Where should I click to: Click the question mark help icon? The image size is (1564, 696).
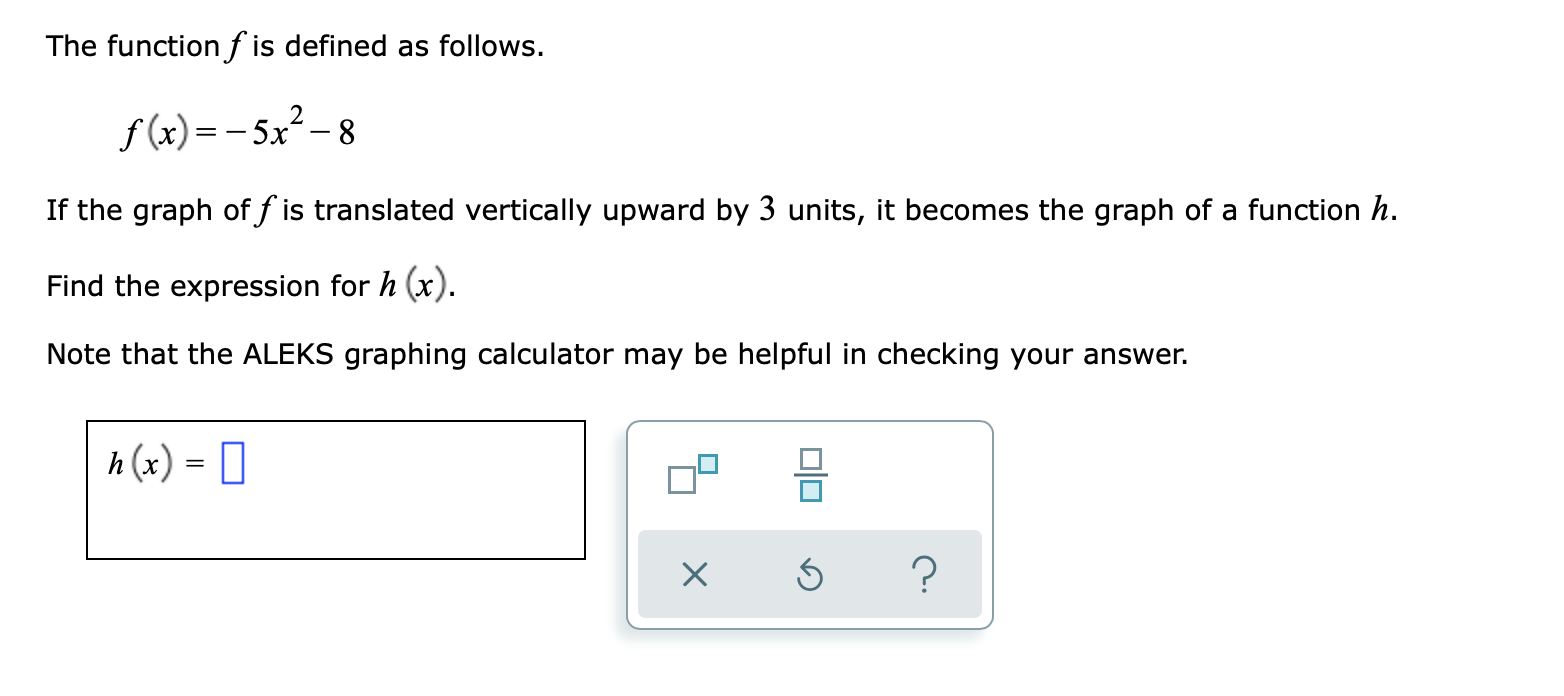(925, 573)
